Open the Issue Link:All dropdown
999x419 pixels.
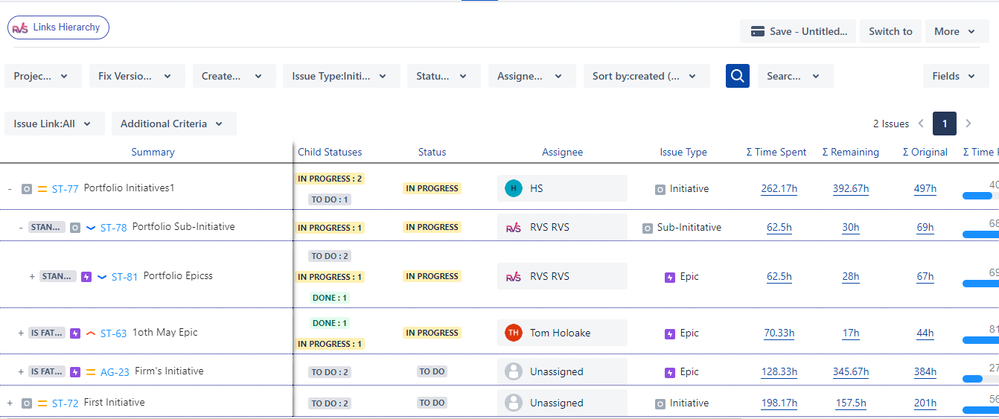point(54,124)
